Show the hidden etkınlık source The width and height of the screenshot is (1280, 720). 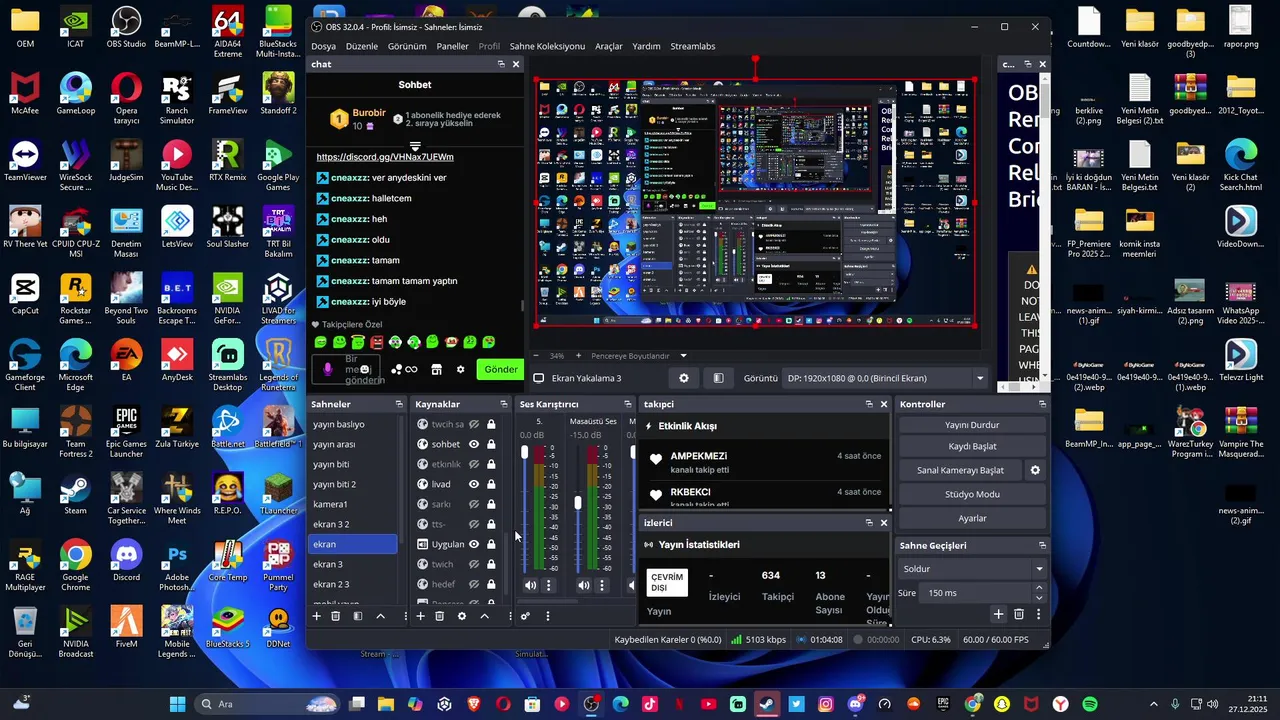(x=474, y=464)
